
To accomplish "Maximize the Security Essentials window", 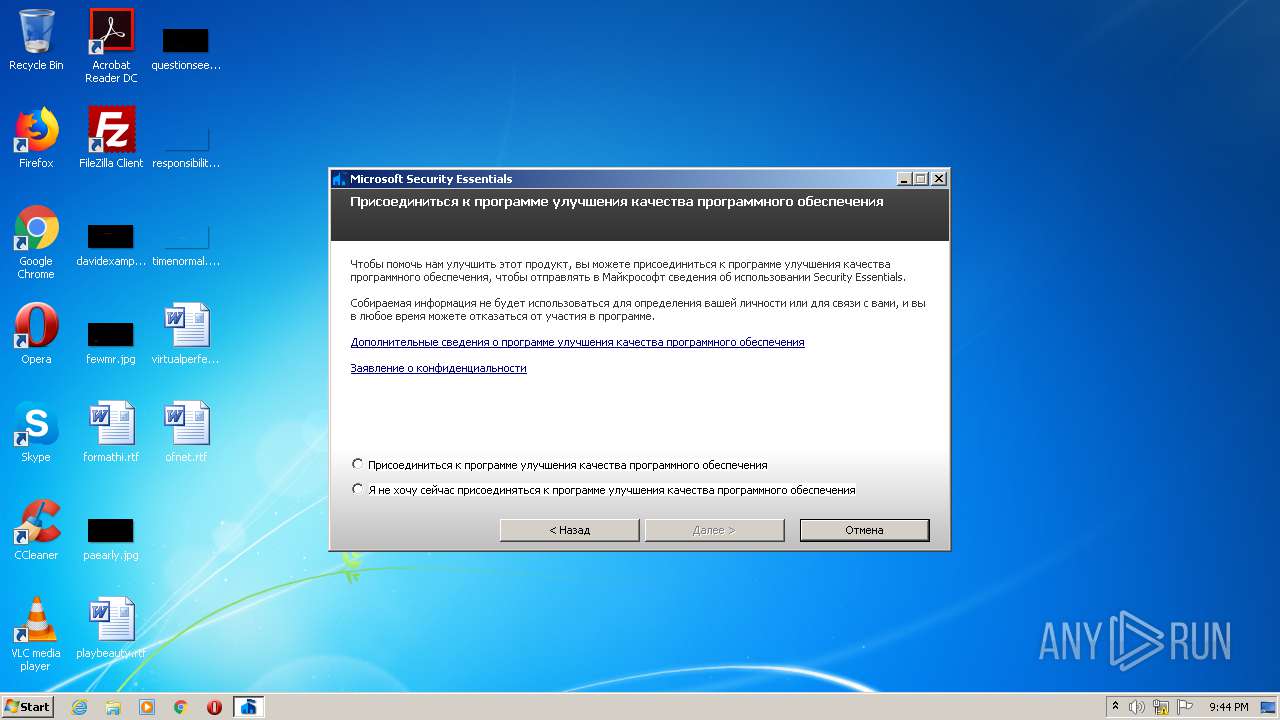I will coord(921,179).
